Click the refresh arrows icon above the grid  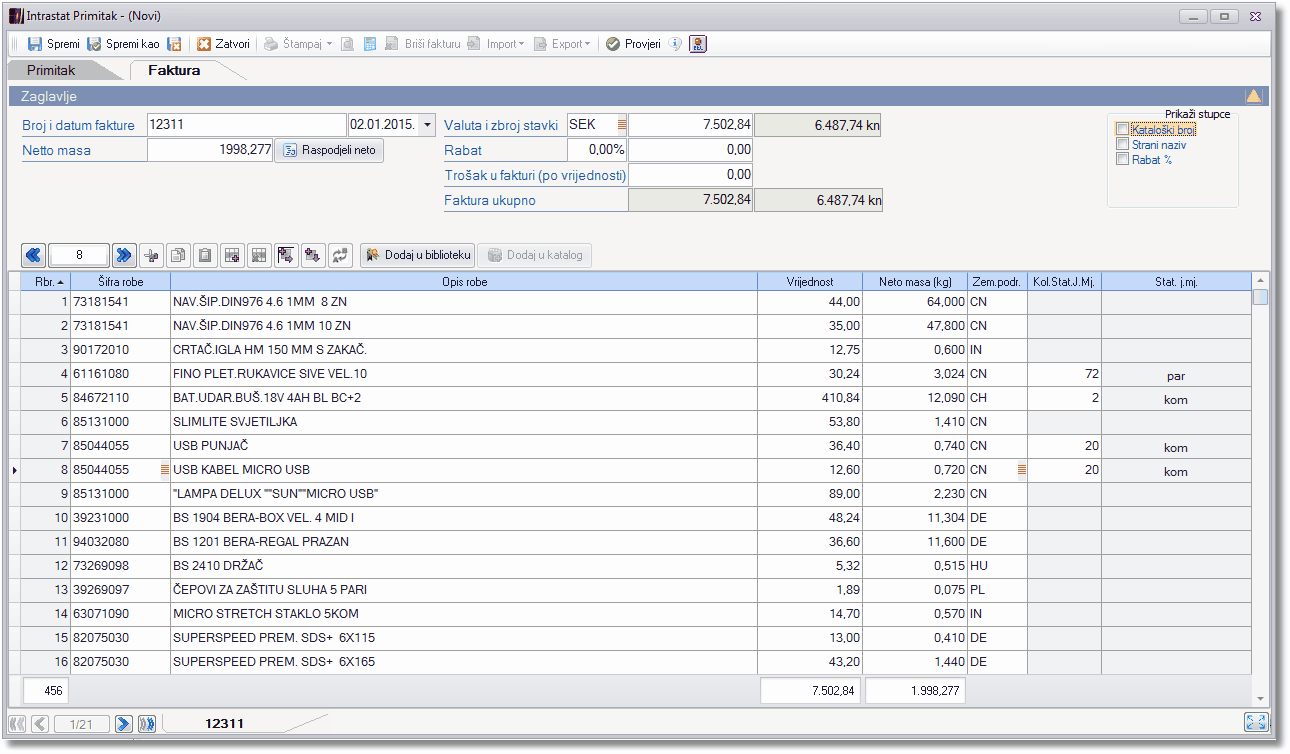pyautogui.click(x=341, y=256)
